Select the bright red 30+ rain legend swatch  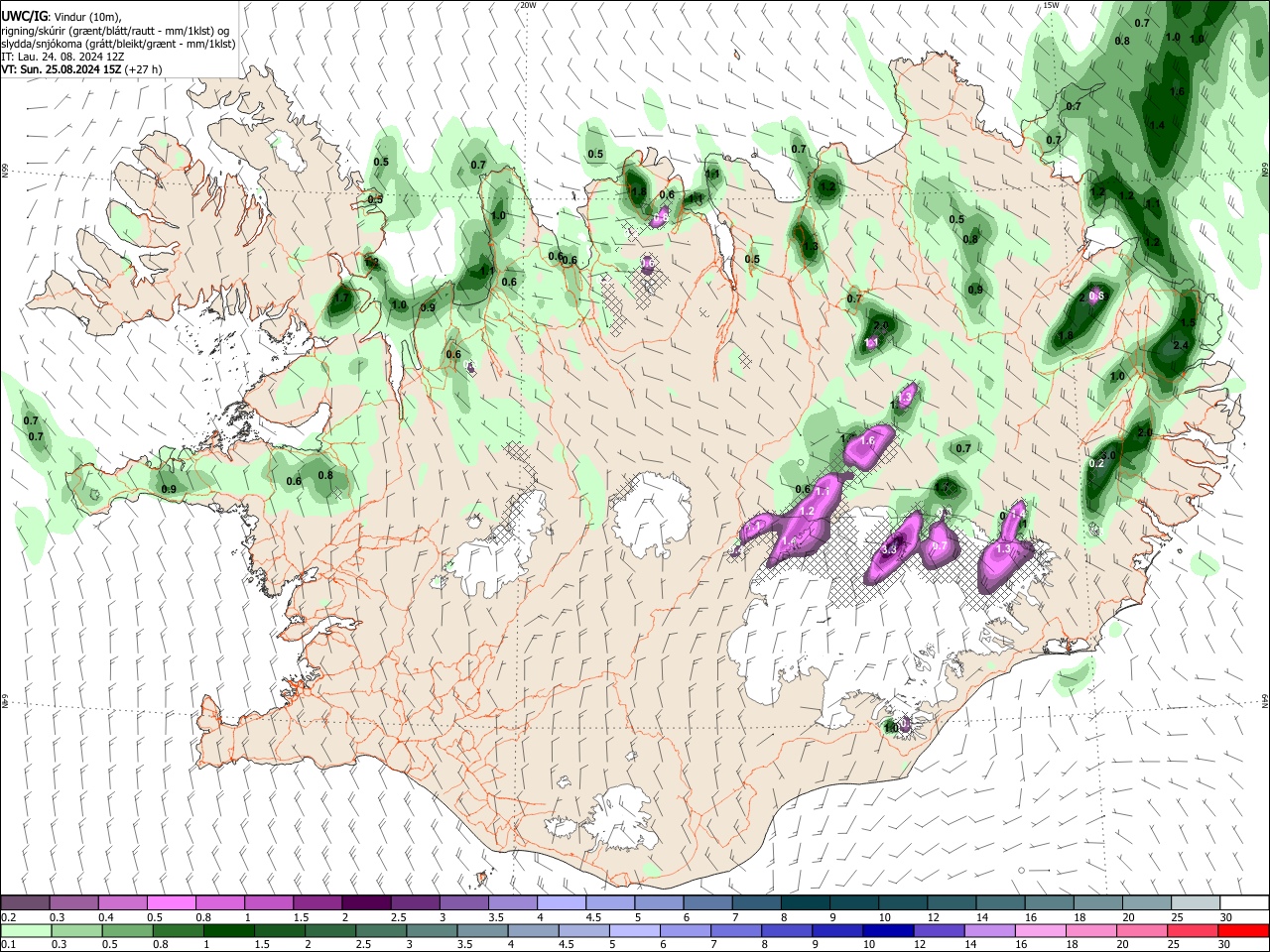[1243, 931]
